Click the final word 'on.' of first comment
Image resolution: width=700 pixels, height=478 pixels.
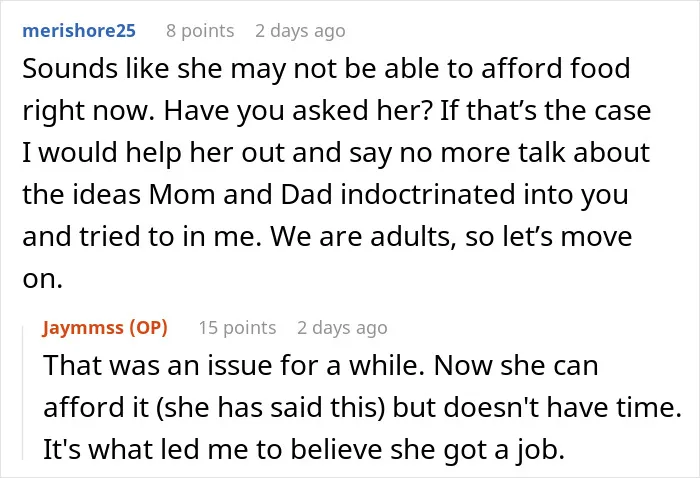pos(42,279)
